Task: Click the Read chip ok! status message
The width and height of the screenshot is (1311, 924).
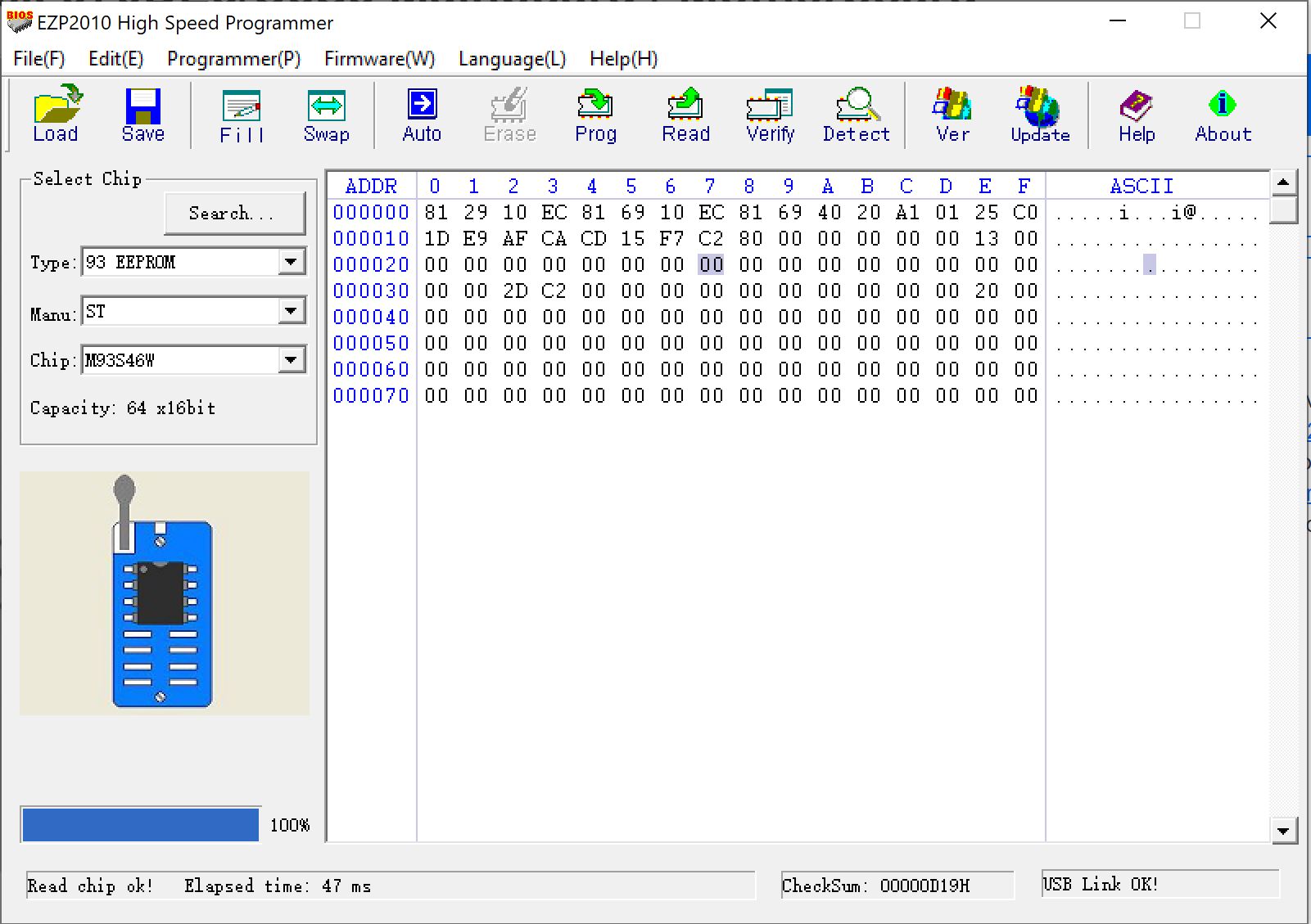Action: 90,886
